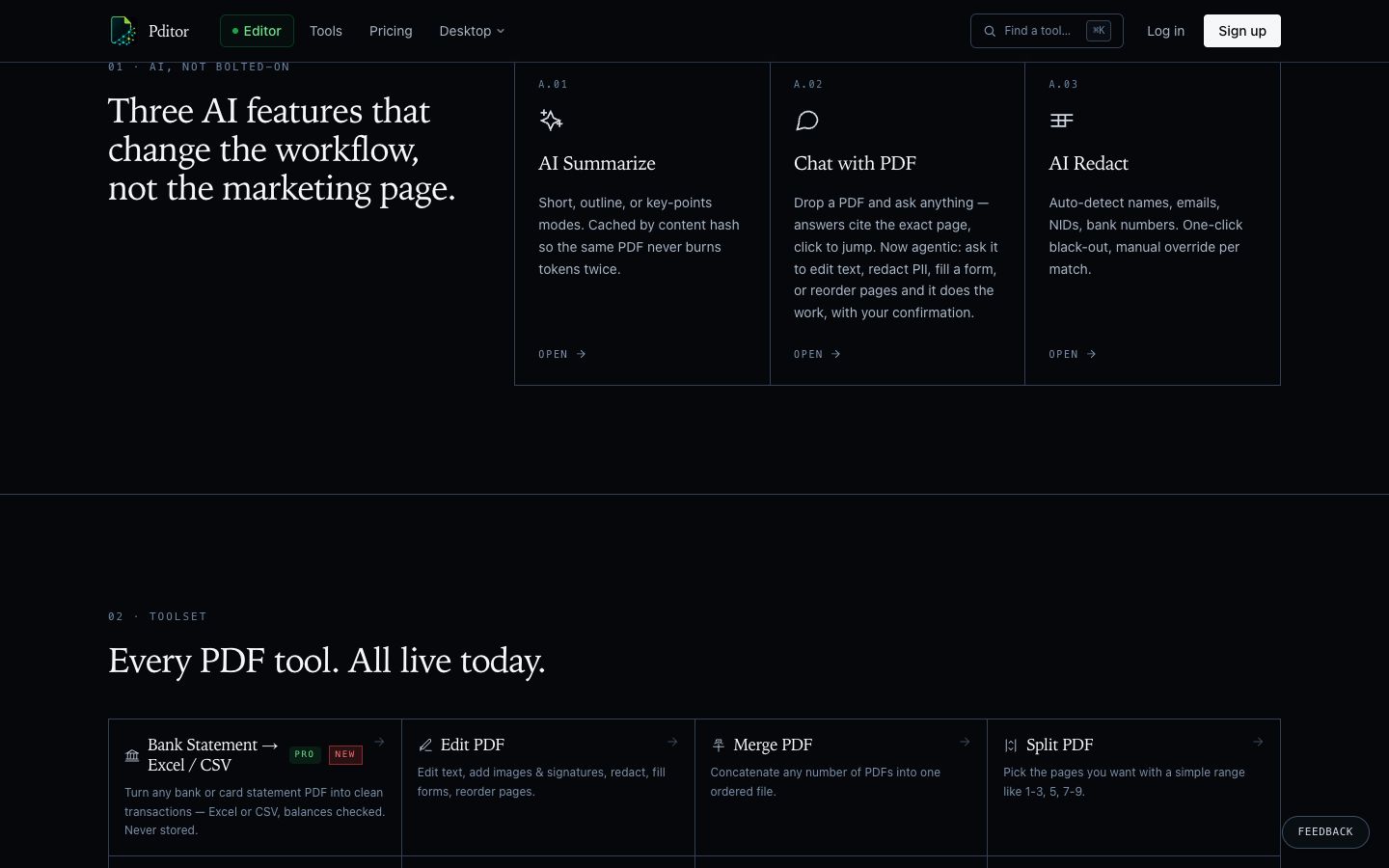Navigate to the Pricing page
This screenshot has width=1389, height=868.
click(x=391, y=31)
